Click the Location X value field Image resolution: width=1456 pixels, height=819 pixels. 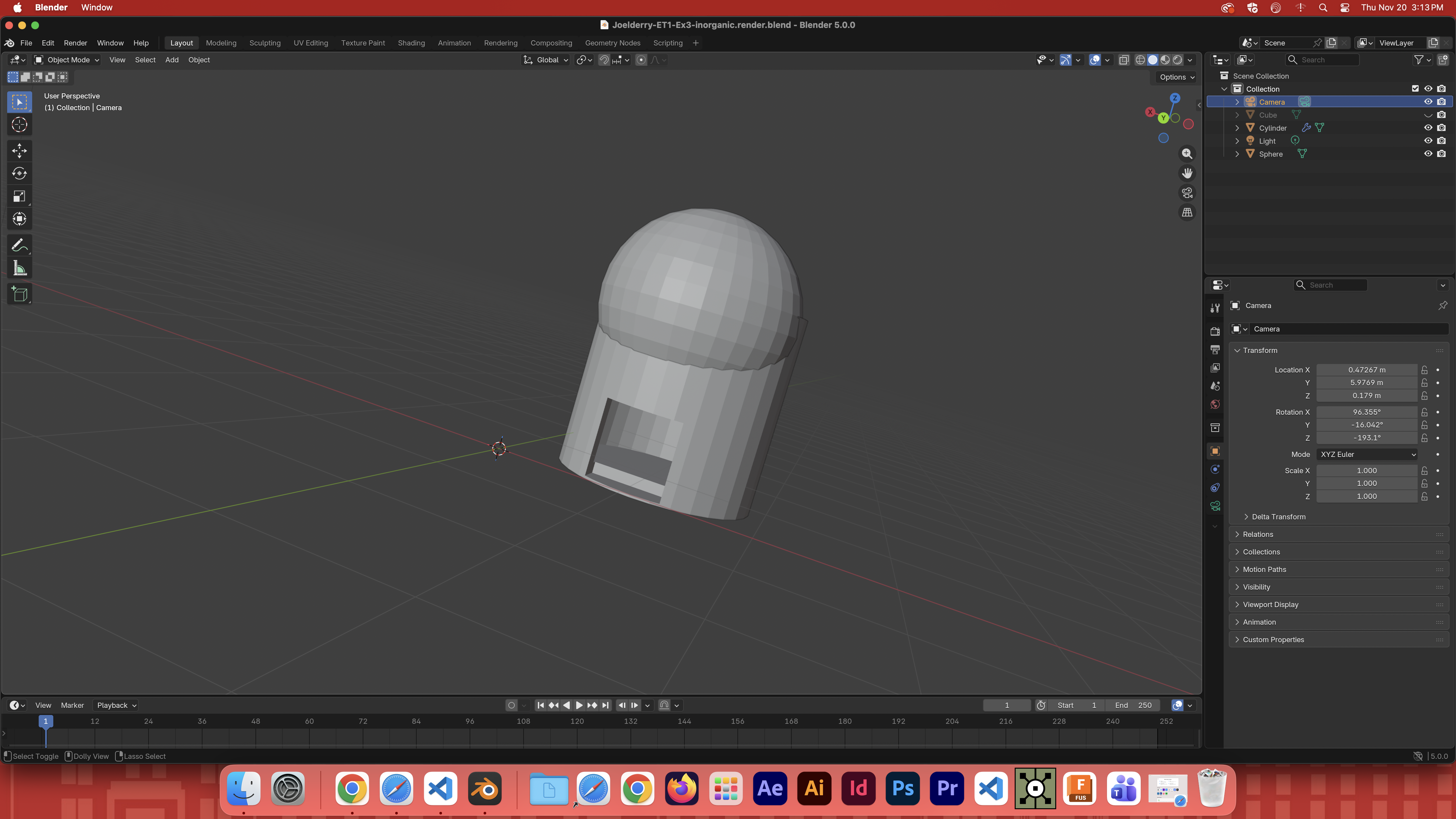(x=1366, y=370)
